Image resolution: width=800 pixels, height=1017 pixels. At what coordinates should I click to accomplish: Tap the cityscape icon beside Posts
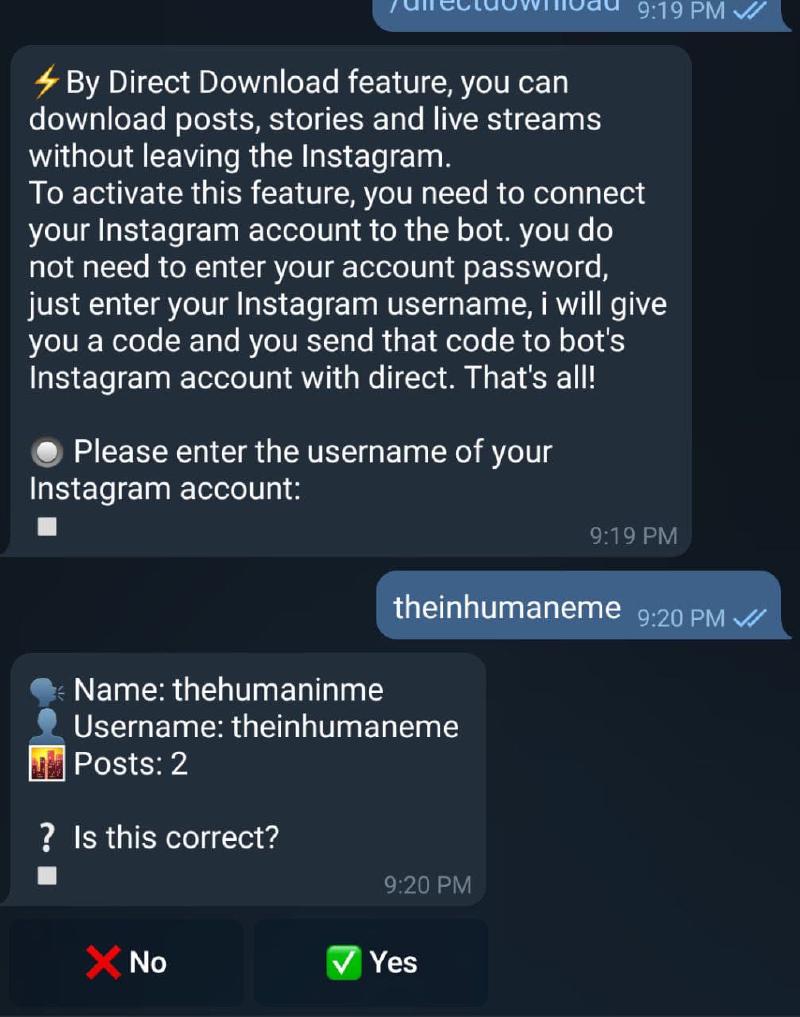tap(47, 764)
